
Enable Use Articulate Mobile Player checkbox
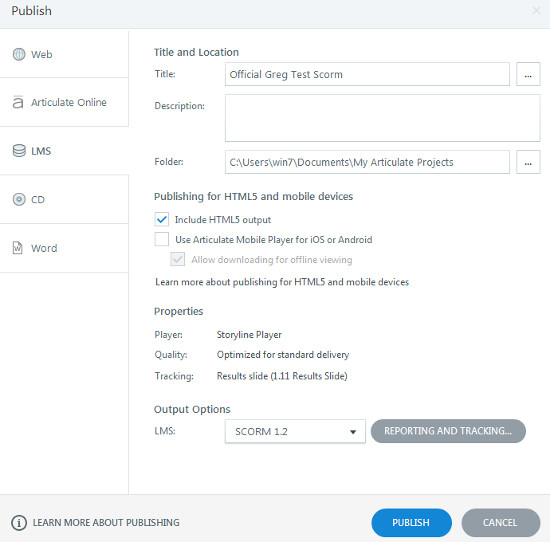pyautogui.click(x=162, y=240)
